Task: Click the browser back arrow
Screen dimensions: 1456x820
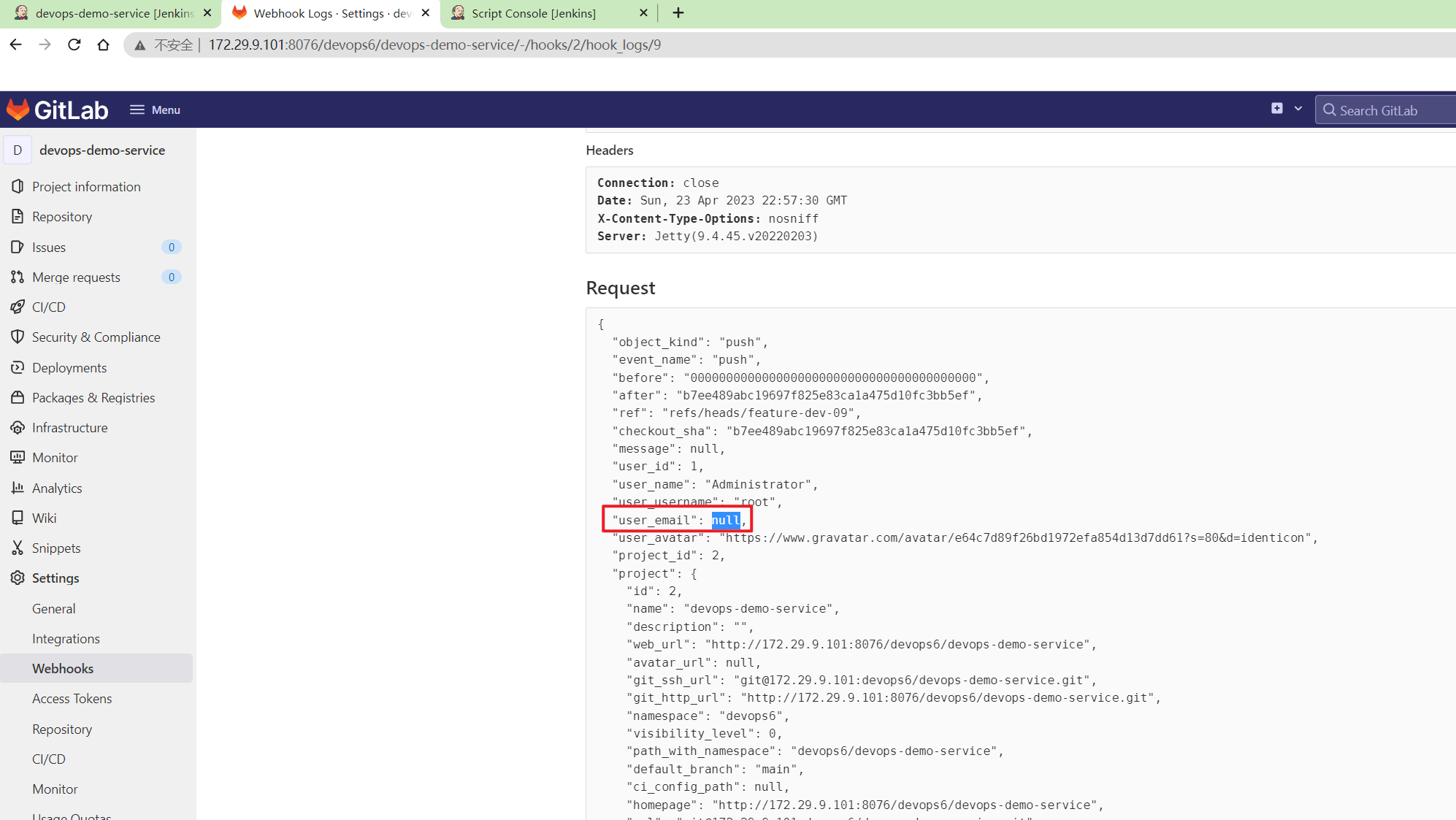Action: click(15, 45)
